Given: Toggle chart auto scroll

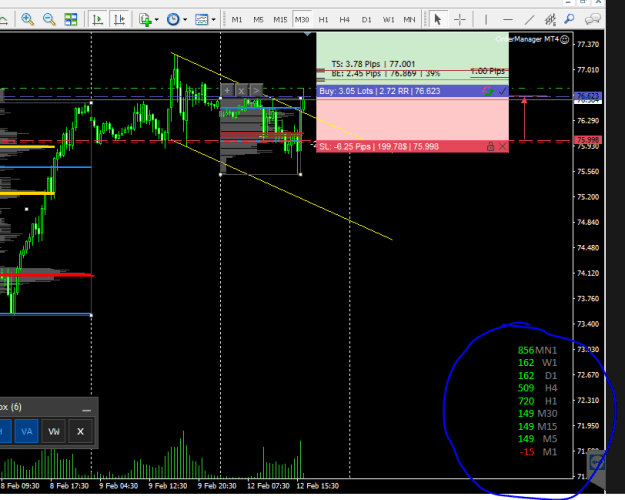Looking at the screenshot, I should click(97, 19).
